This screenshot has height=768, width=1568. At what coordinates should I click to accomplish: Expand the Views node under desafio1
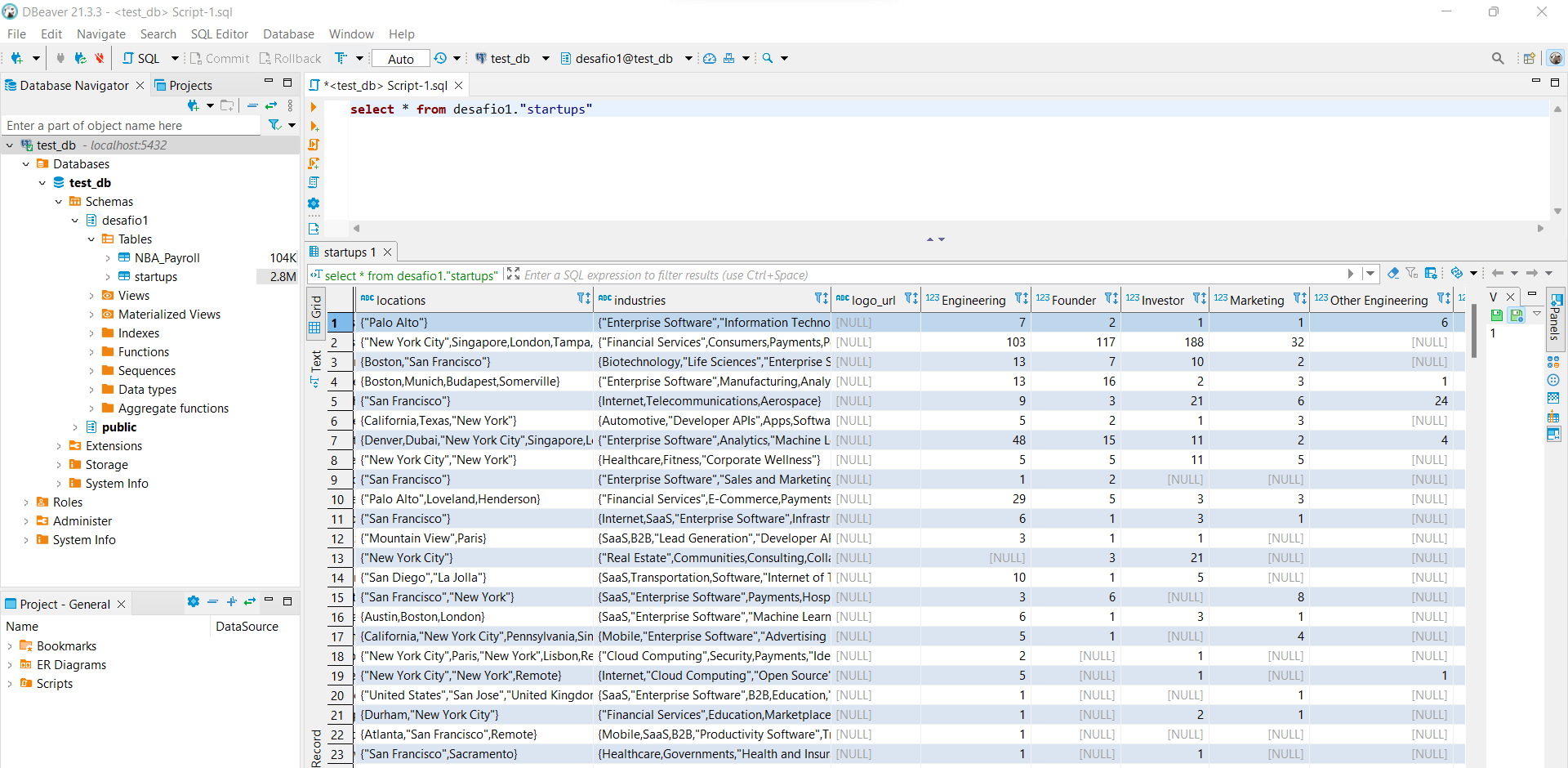[93, 295]
